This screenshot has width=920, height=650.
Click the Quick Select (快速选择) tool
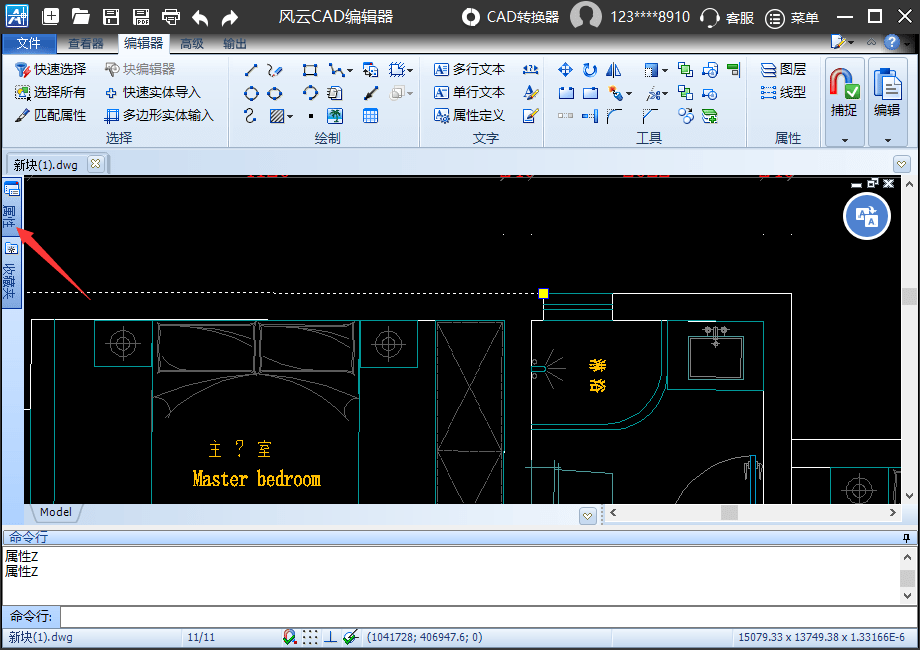click(x=51, y=69)
